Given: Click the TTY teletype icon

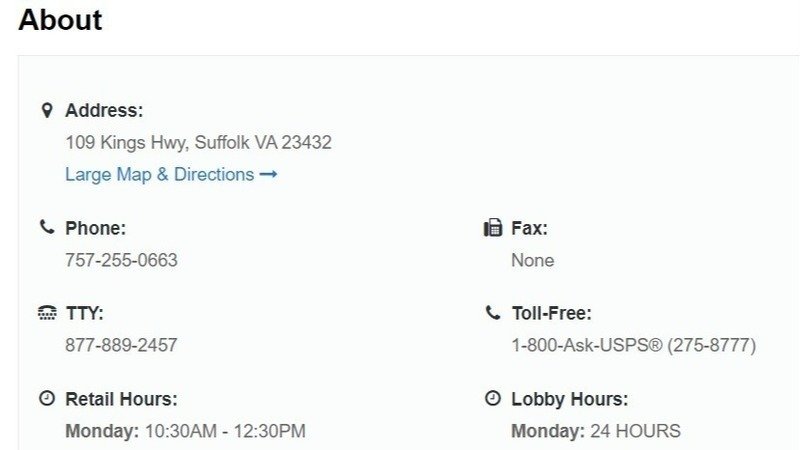Looking at the screenshot, I should pos(46,314).
